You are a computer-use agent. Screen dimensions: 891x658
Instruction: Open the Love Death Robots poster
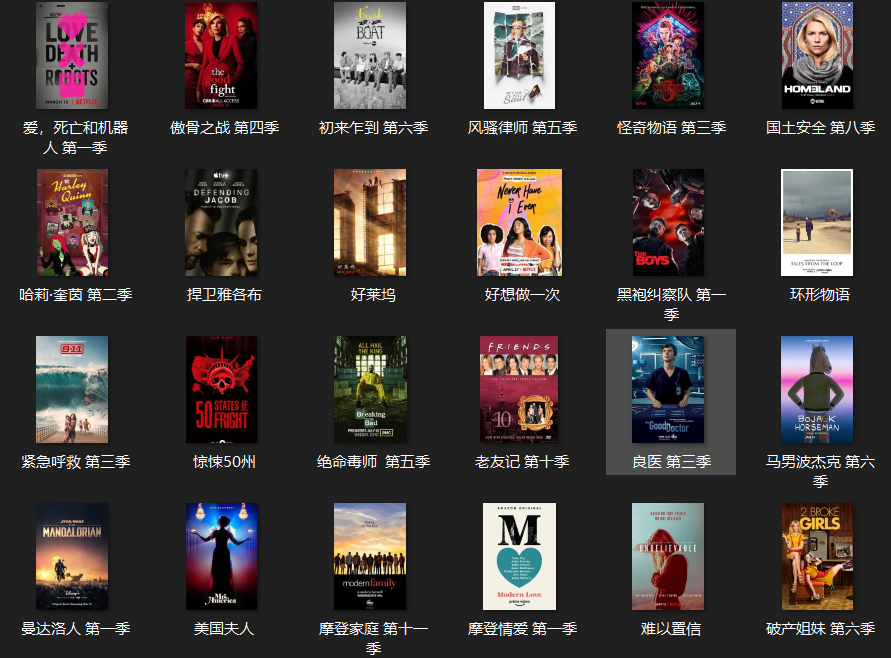[x=72, y=55]
